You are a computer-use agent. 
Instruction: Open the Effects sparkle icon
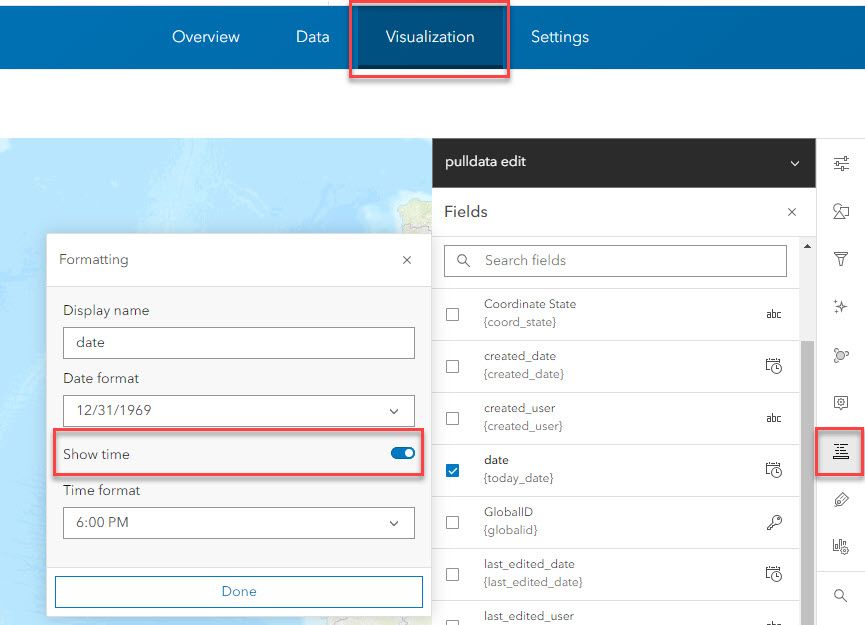click(841, 307)
